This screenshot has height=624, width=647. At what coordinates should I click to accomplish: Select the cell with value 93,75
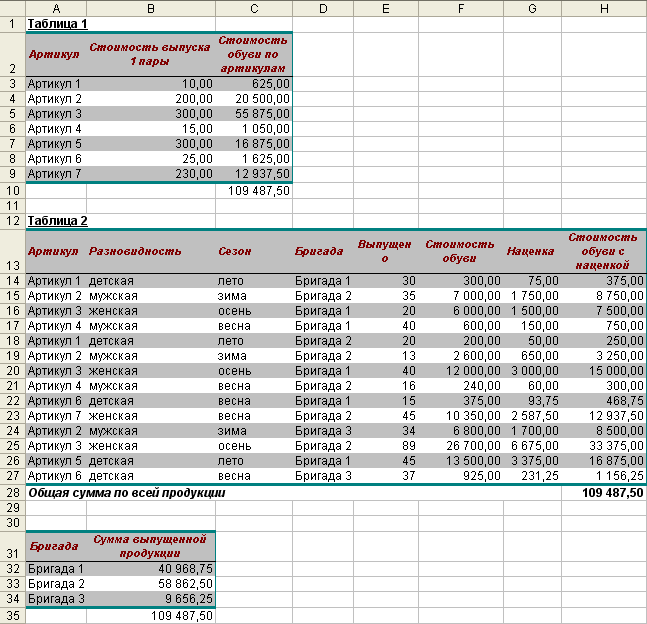532,401
